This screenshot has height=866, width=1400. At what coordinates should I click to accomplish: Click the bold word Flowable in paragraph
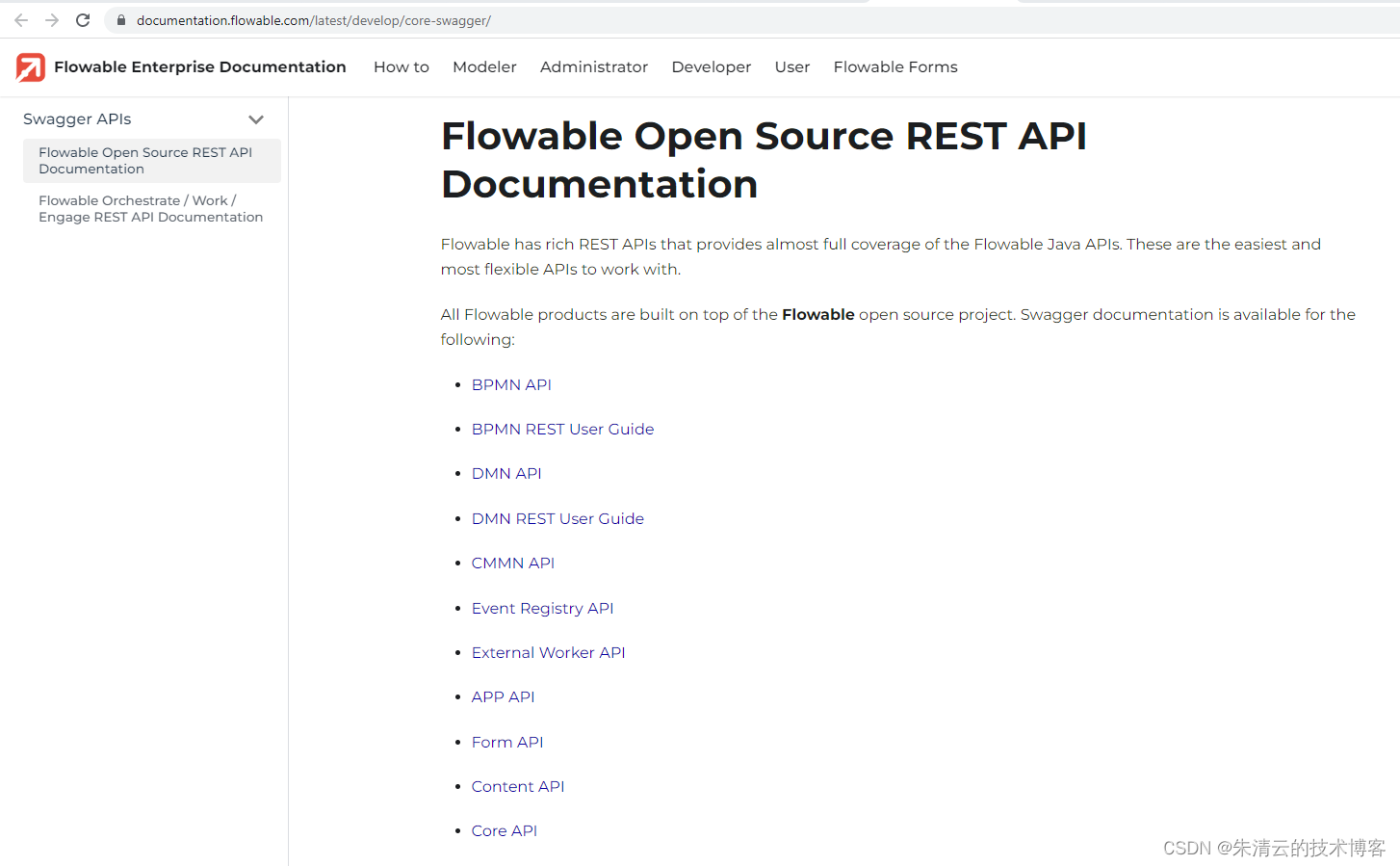818,314
